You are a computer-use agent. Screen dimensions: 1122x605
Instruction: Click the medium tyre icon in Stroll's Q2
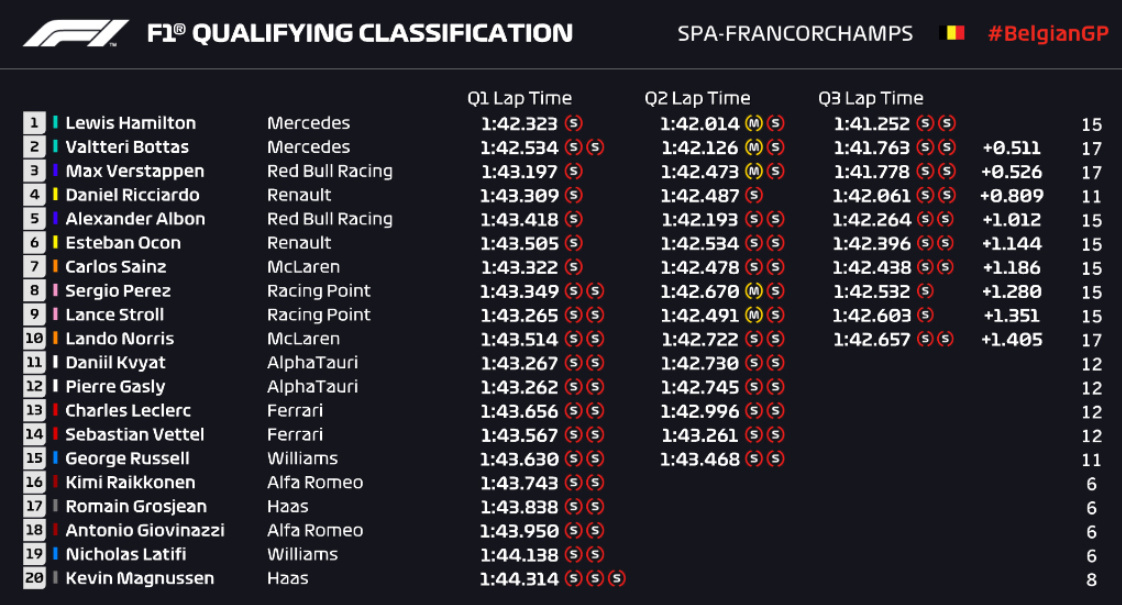click(754, 316)
